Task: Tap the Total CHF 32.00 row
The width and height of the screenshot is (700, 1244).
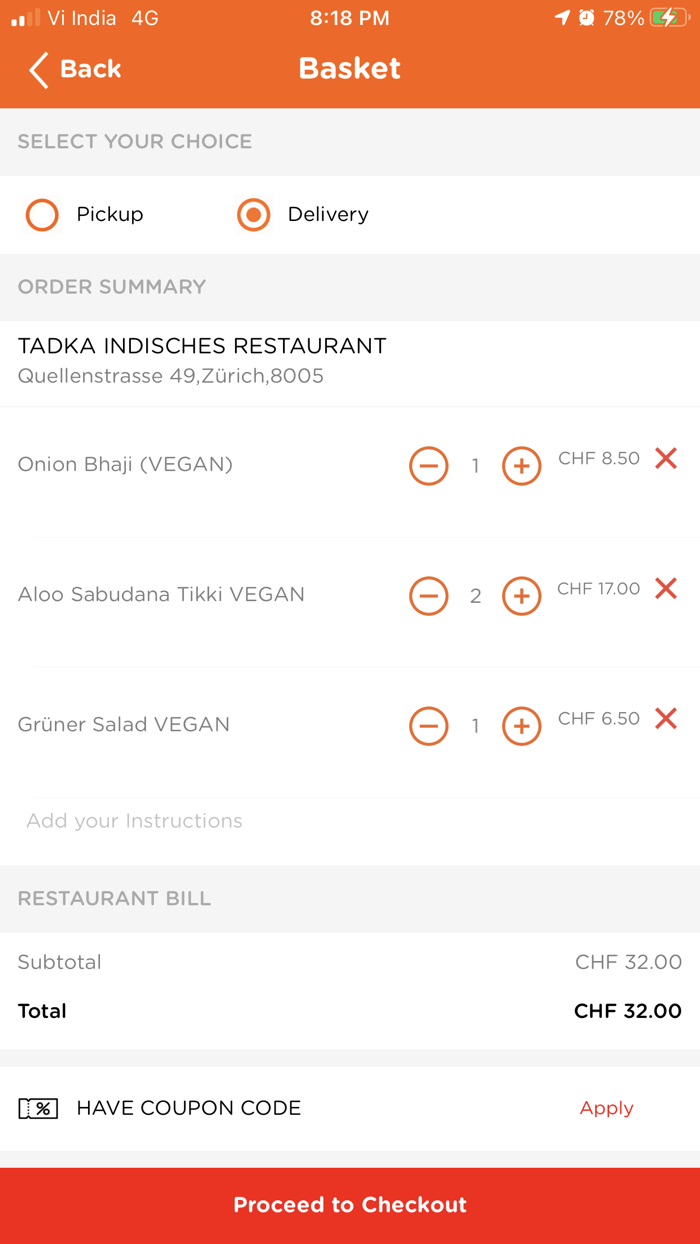Action: (x=349, y=1011)
